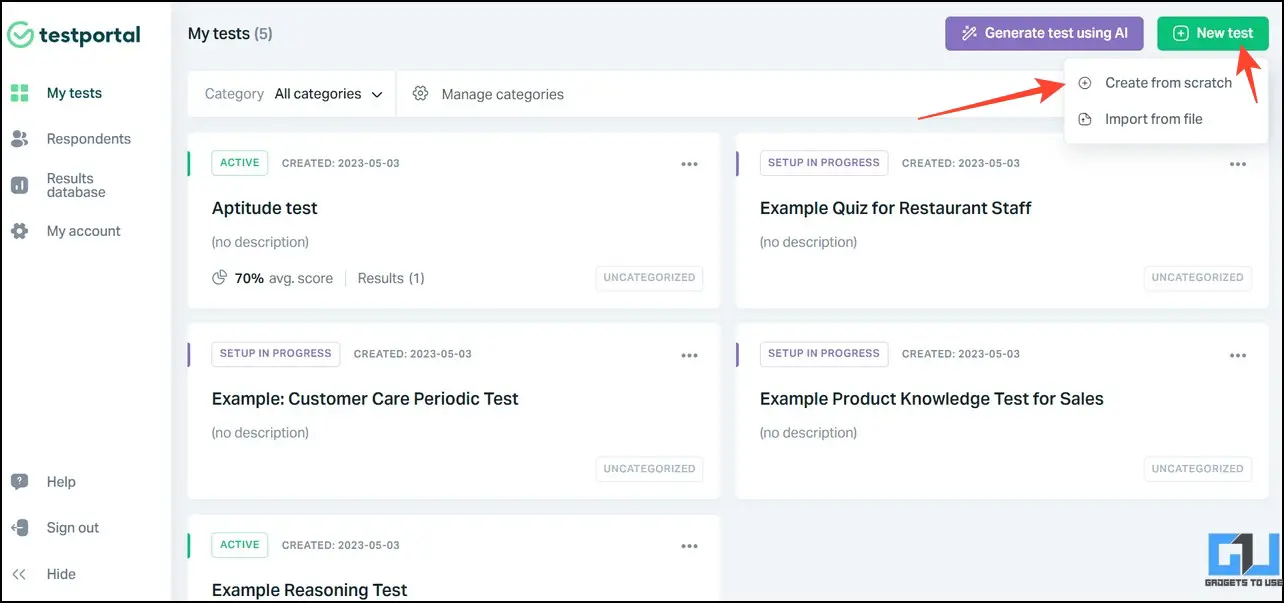Click the My tests (5) page heading
The width and height of the screenshot is (1284, 603).
[230, 34]
